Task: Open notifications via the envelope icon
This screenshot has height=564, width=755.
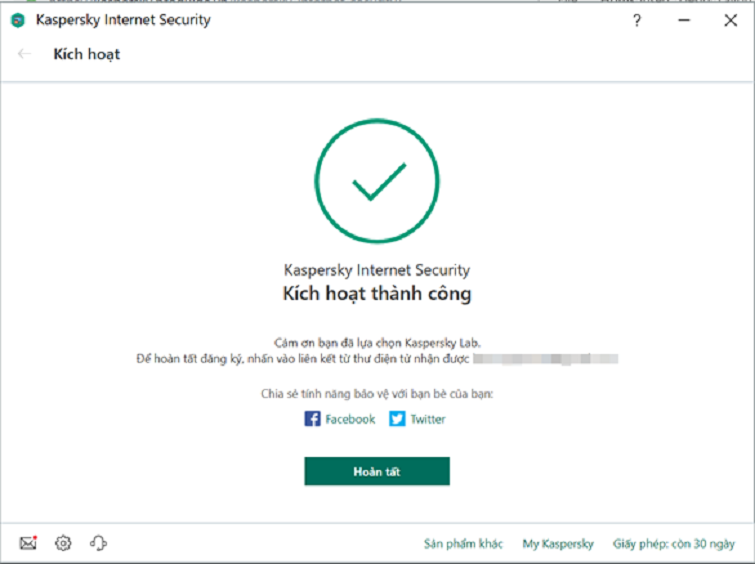Action: [x=28, y=543]
